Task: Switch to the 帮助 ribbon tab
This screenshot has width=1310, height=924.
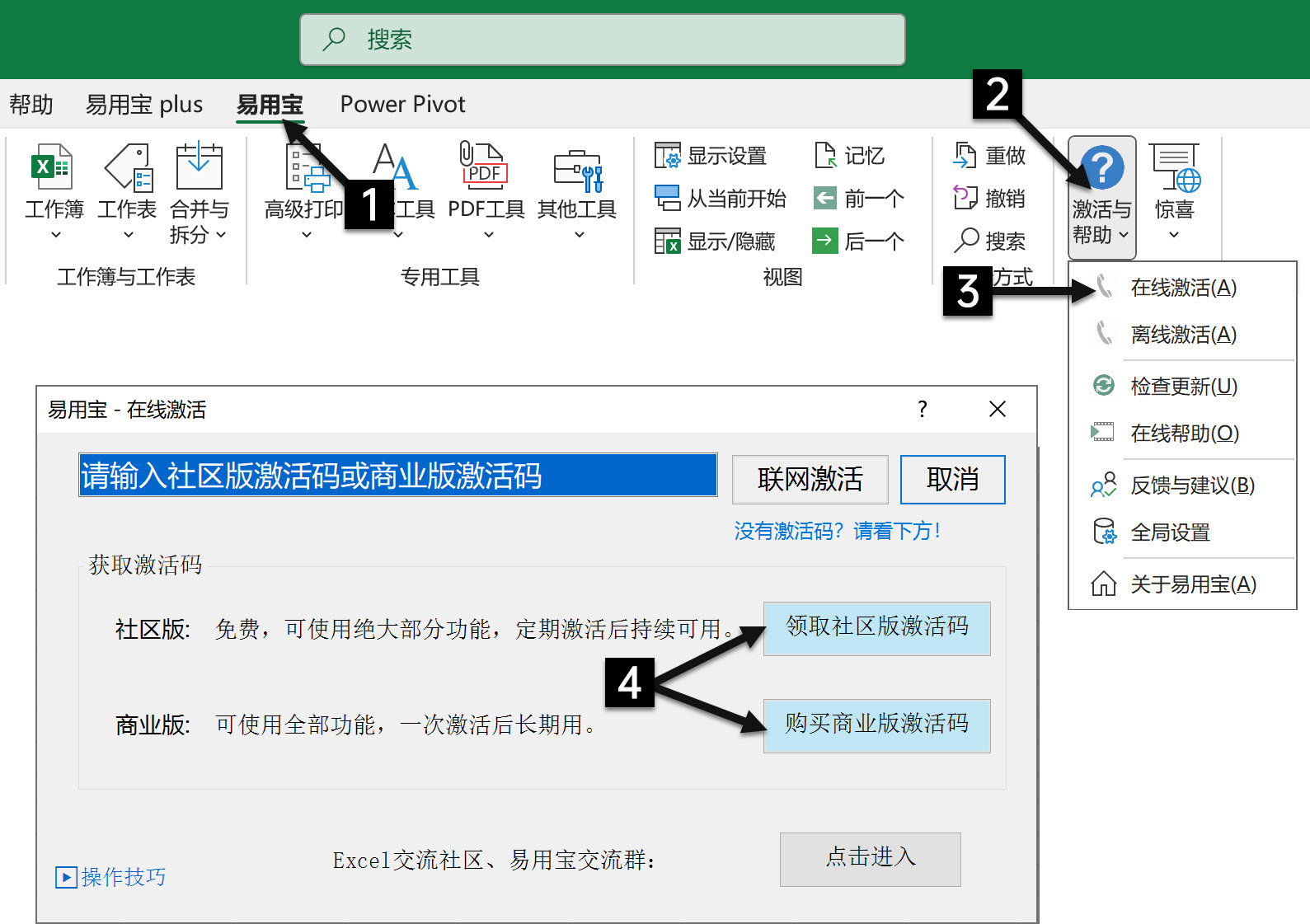Action: pyautogui.click(x=31, y=105)
